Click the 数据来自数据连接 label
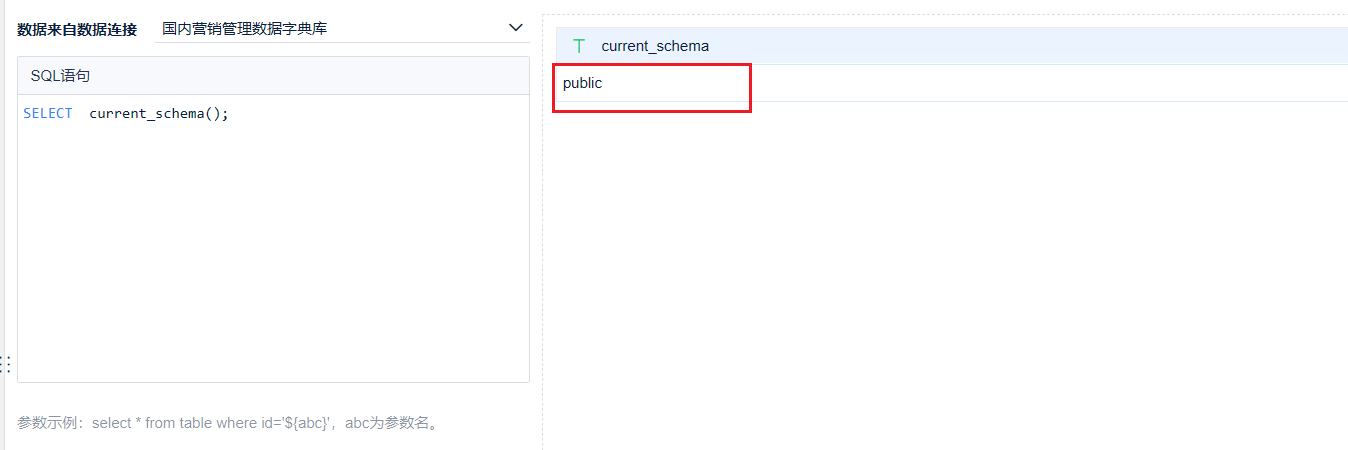Image resolution: width=1348 pixels, height=450 pixels. [77, 29]
